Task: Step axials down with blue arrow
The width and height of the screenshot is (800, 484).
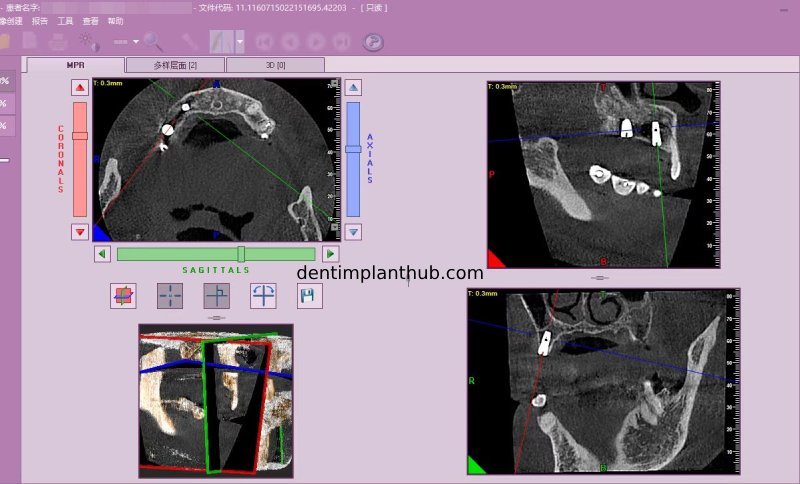Action: tap(354, 232)
